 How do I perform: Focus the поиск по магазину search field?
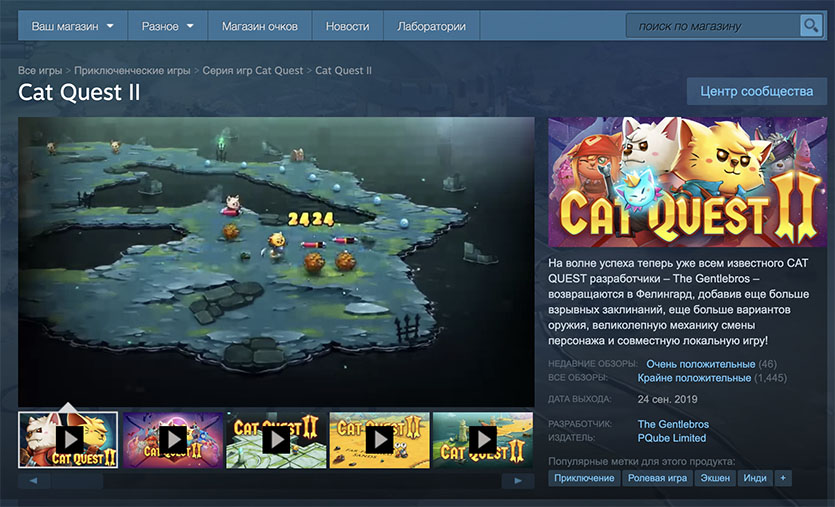[713, 26]
